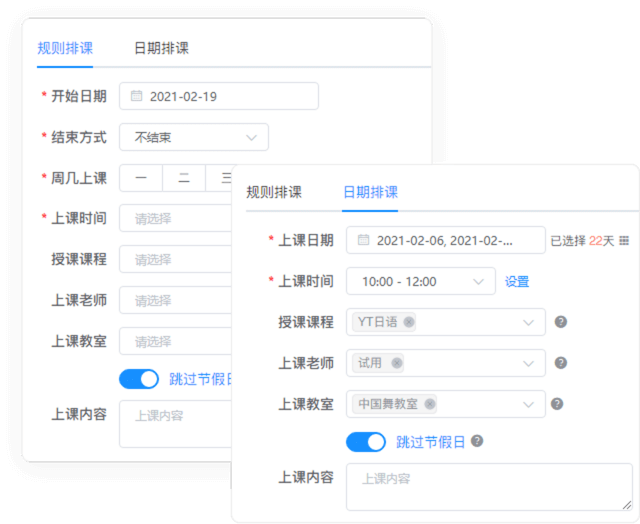The height and width of the screenshot is (524, 640).
Task: Click 上课内容 textarea in back window
Action: (x=176, y=424)
